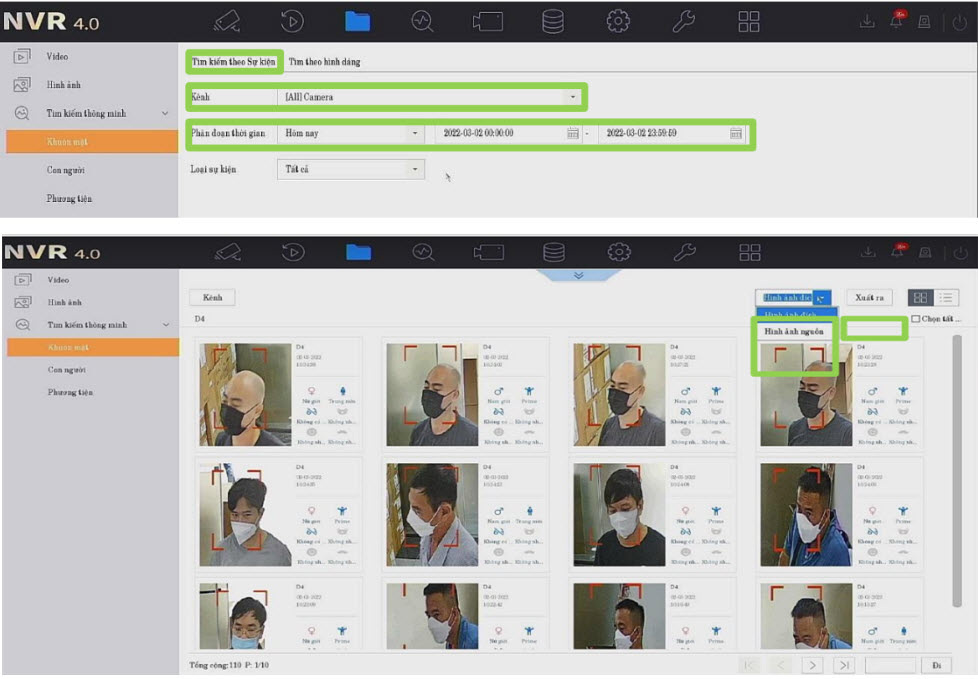Click the 'Xuất ra' export button
Image resolution: width=978 pixels, height=679 pixels.
click(x=869, y=298)
